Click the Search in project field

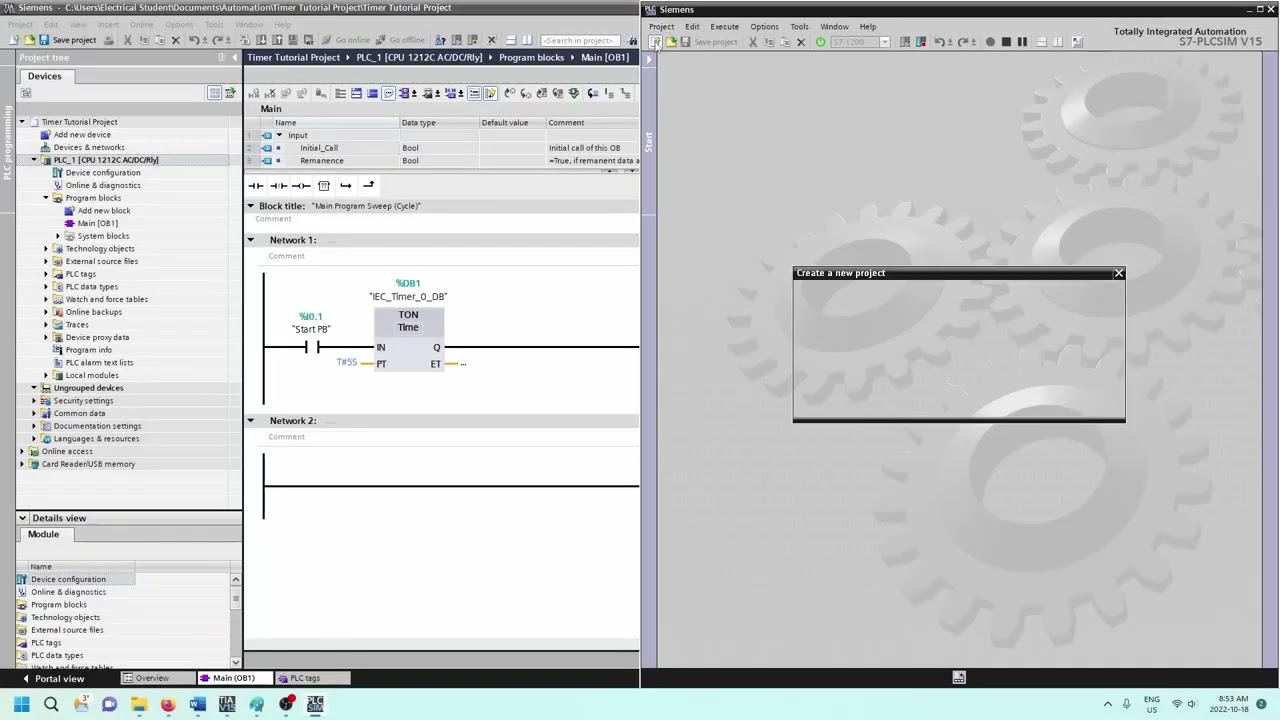tap(580, 40)
